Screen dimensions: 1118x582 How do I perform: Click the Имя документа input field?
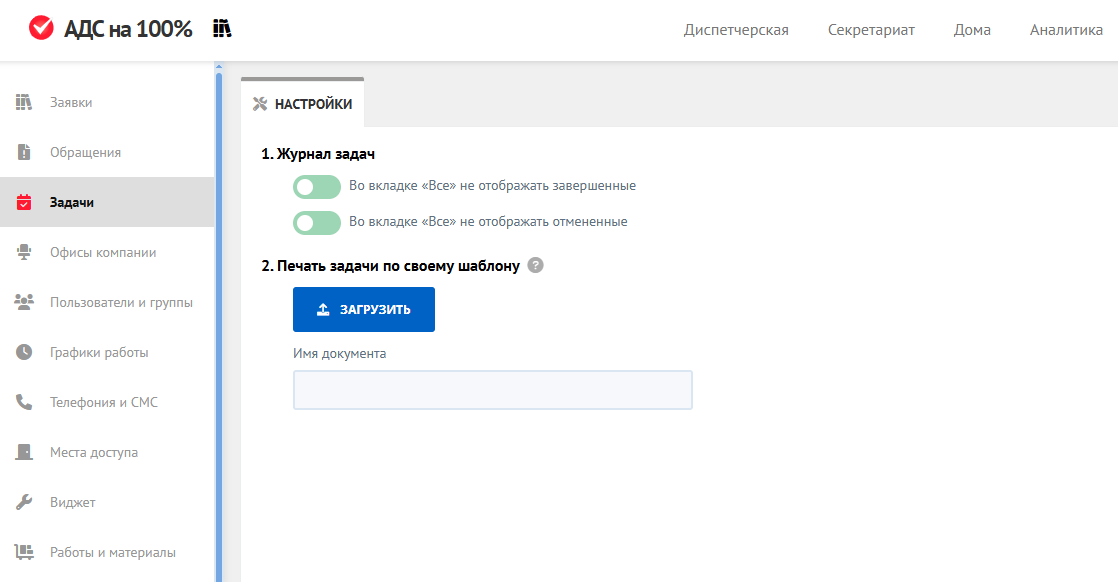pyautogui.click(x=492, y=390)
